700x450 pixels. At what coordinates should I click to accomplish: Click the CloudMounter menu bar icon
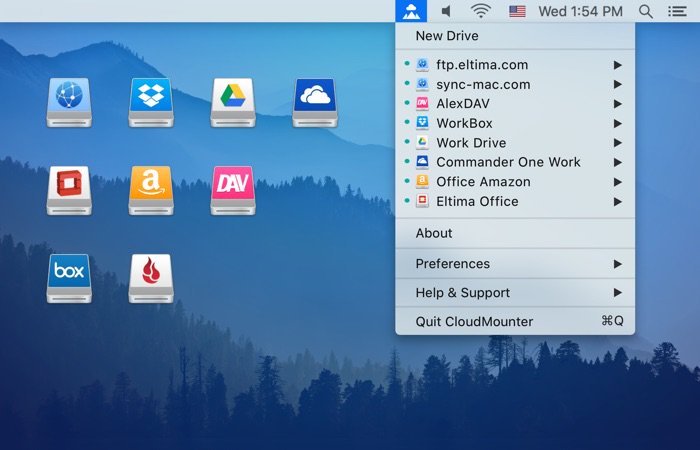411,11
